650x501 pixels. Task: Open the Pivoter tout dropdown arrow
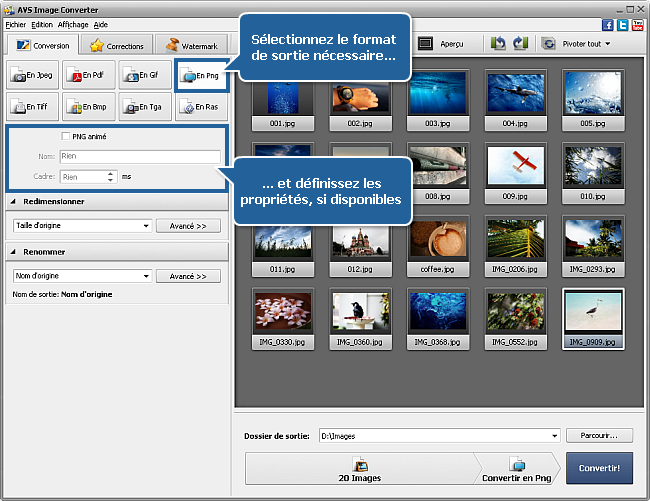pos(608,44)
